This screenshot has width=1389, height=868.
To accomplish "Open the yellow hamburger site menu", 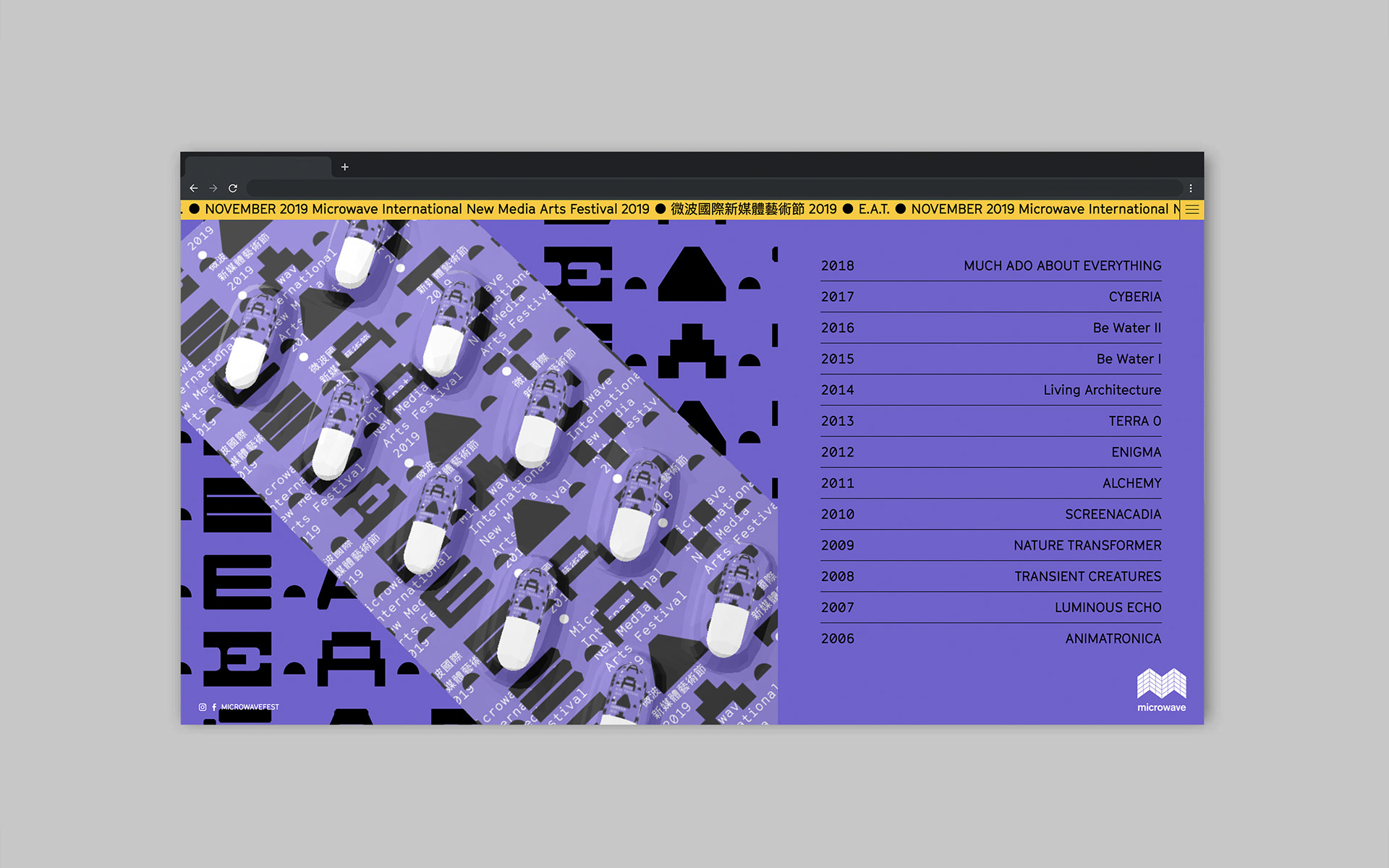I will point(1192,210).
